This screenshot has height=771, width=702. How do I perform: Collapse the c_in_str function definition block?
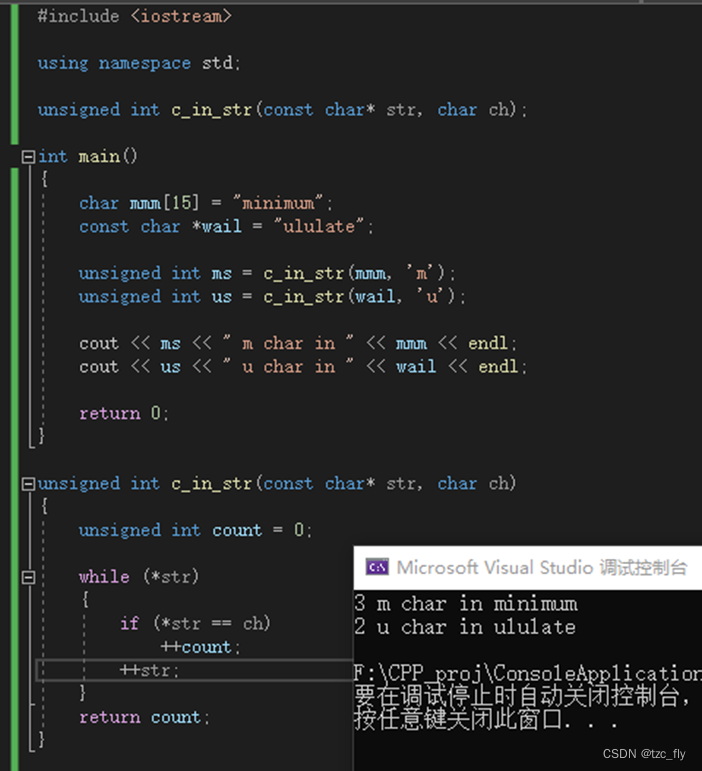click(x=28, y=484)
